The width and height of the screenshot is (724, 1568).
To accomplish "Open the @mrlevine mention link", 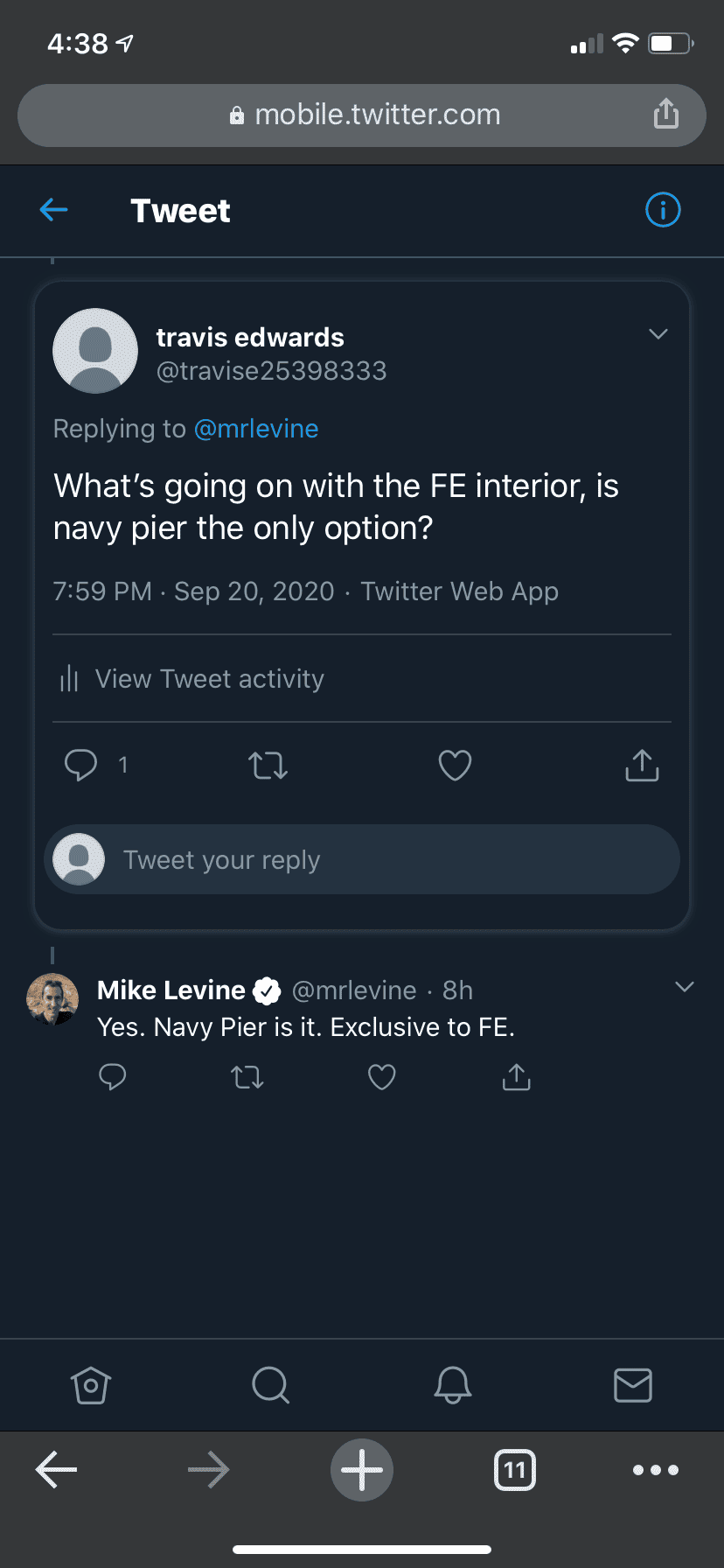I will point(256,429).
